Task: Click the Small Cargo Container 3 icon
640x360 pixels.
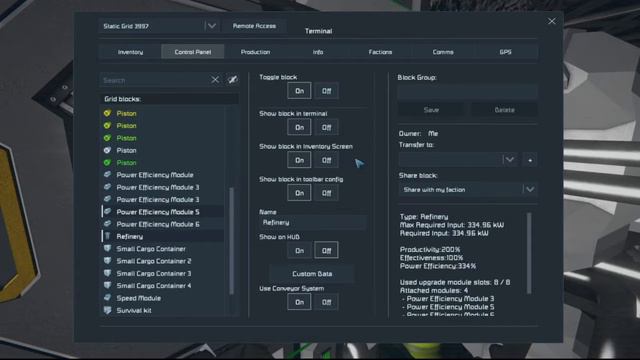Action: coord(107,273)
